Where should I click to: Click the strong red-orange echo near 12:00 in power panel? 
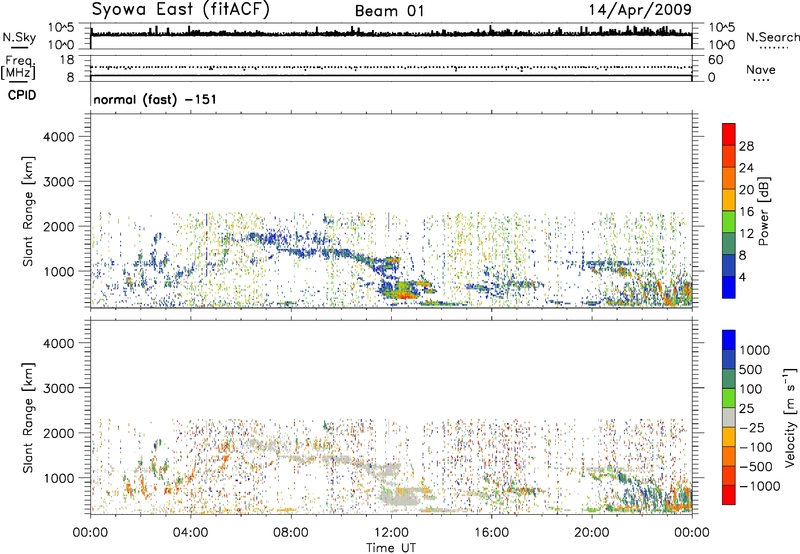click(405, 294)
